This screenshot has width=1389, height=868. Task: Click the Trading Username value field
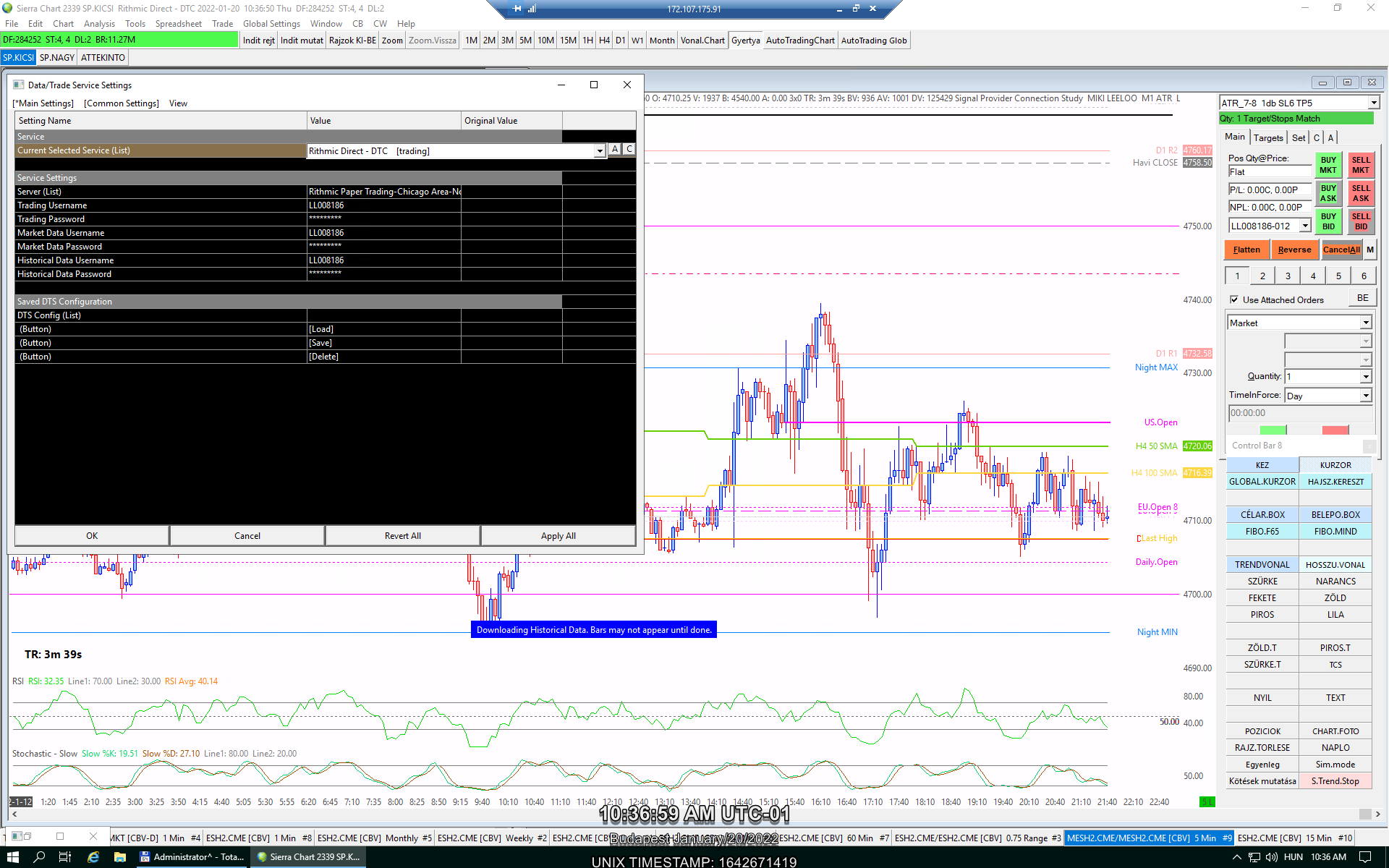384,205
